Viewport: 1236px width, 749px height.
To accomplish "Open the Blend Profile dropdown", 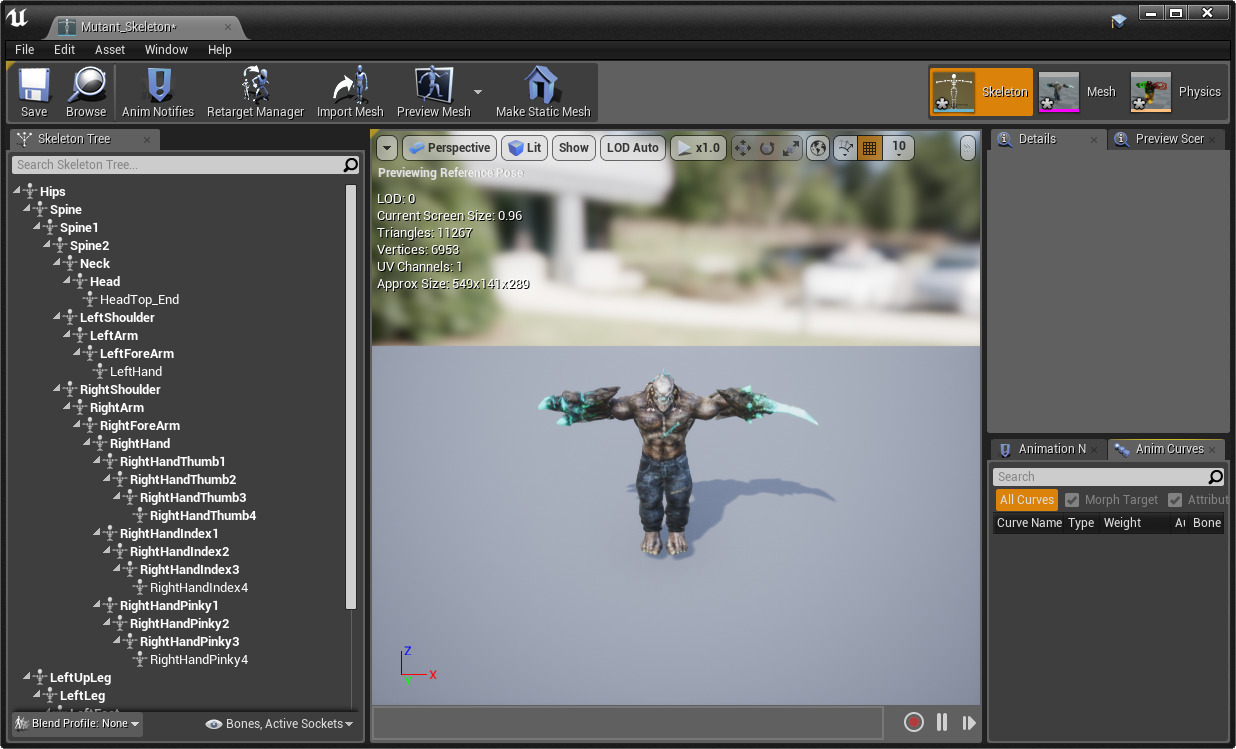I will (78, 723).
